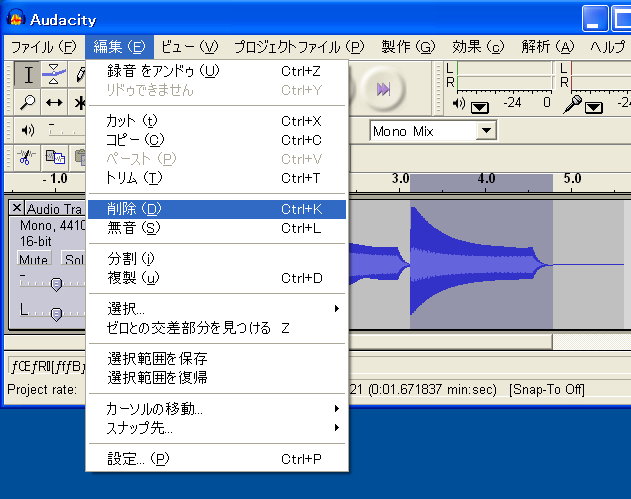This screenshot has width=631, height=499.
Task: Open 設定... (P) preferences menu item
Action: pos(218,459)
